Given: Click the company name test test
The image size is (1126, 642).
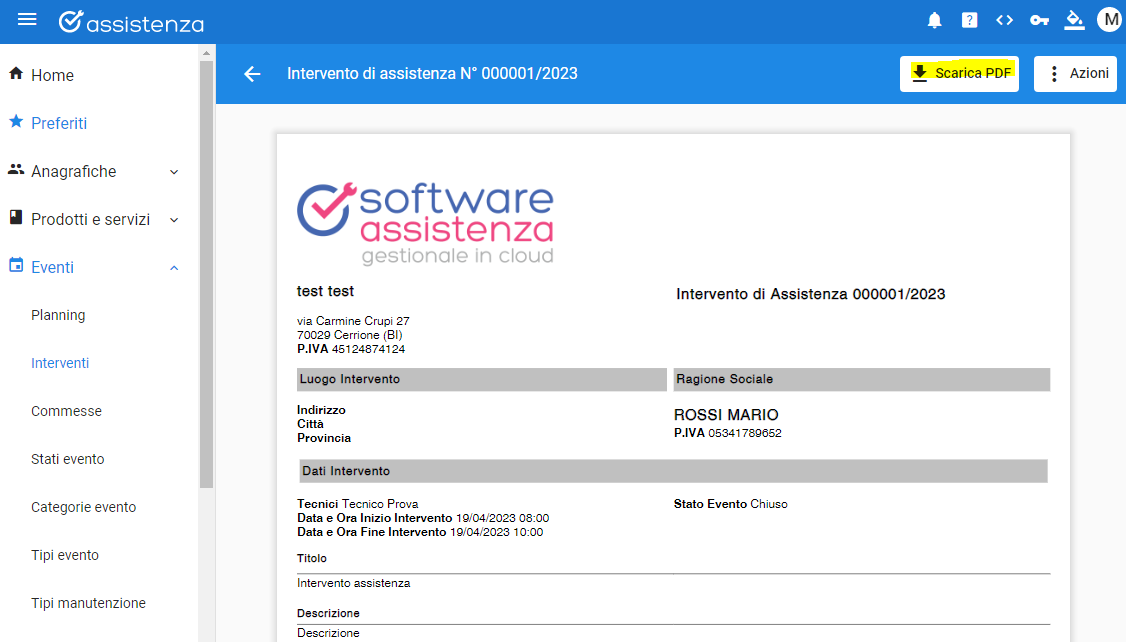Looking at the screenshot, I should click(x=325, y=291).
